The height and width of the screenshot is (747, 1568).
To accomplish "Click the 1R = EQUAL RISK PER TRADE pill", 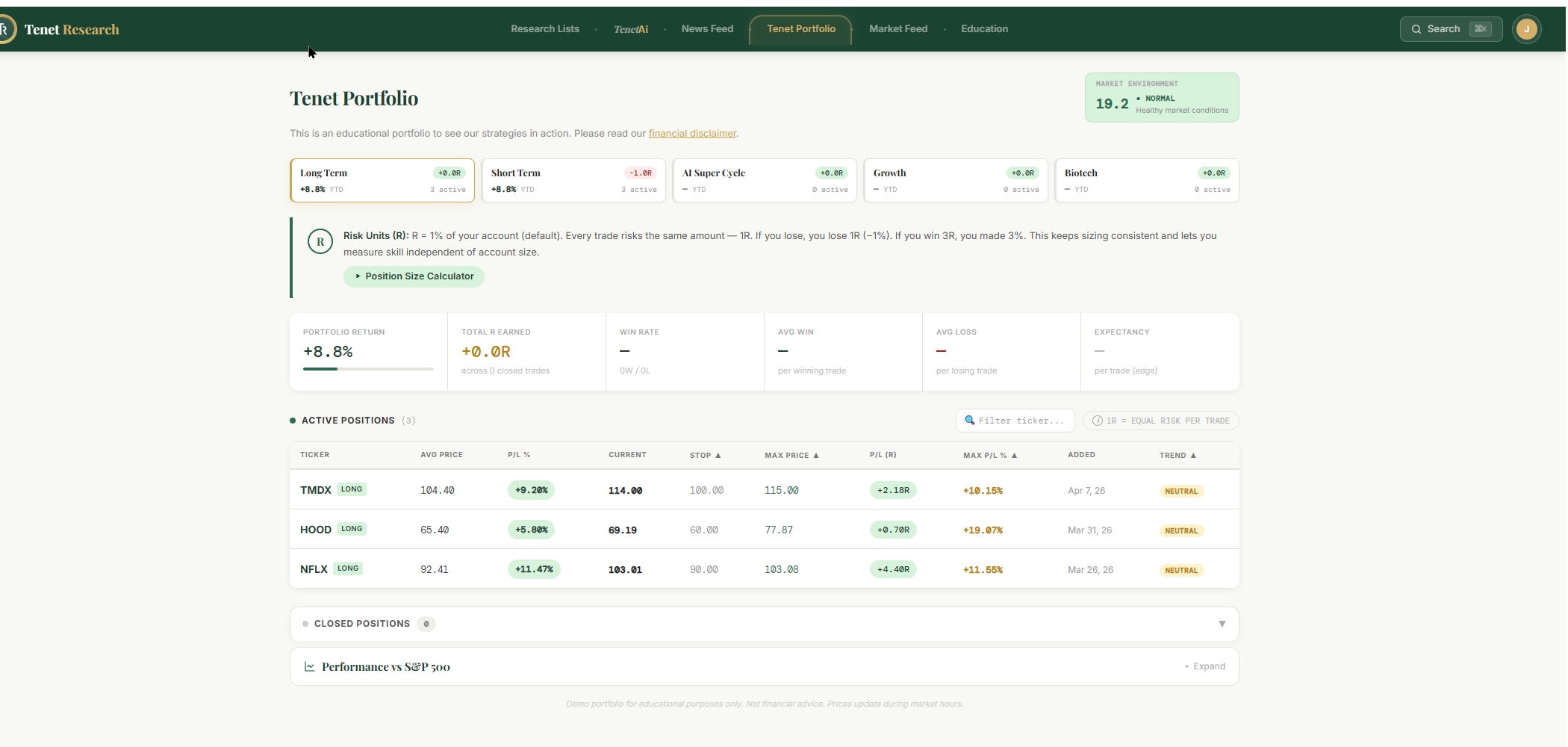I will coord(1160,421).
